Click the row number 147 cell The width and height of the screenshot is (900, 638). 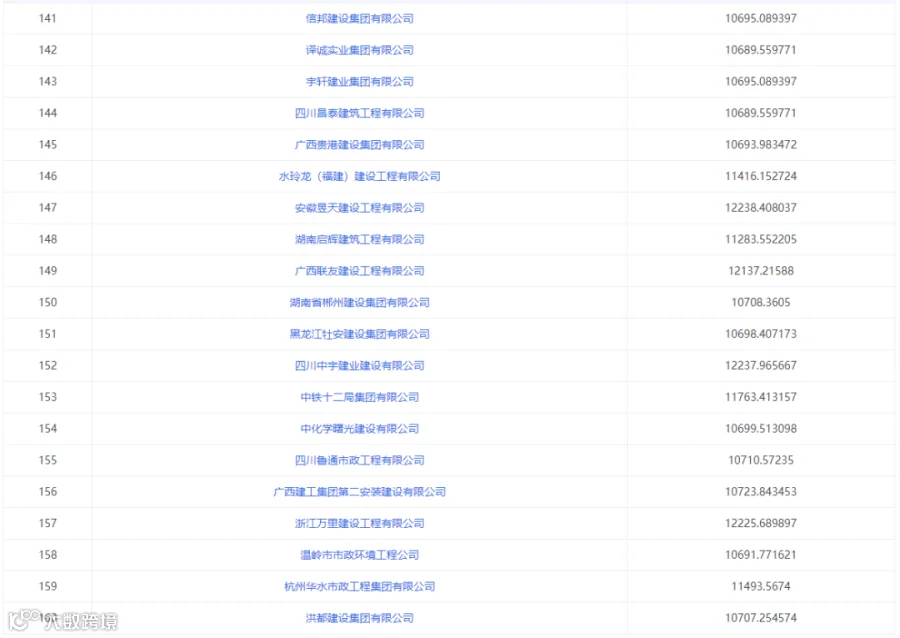pos(48,208)
